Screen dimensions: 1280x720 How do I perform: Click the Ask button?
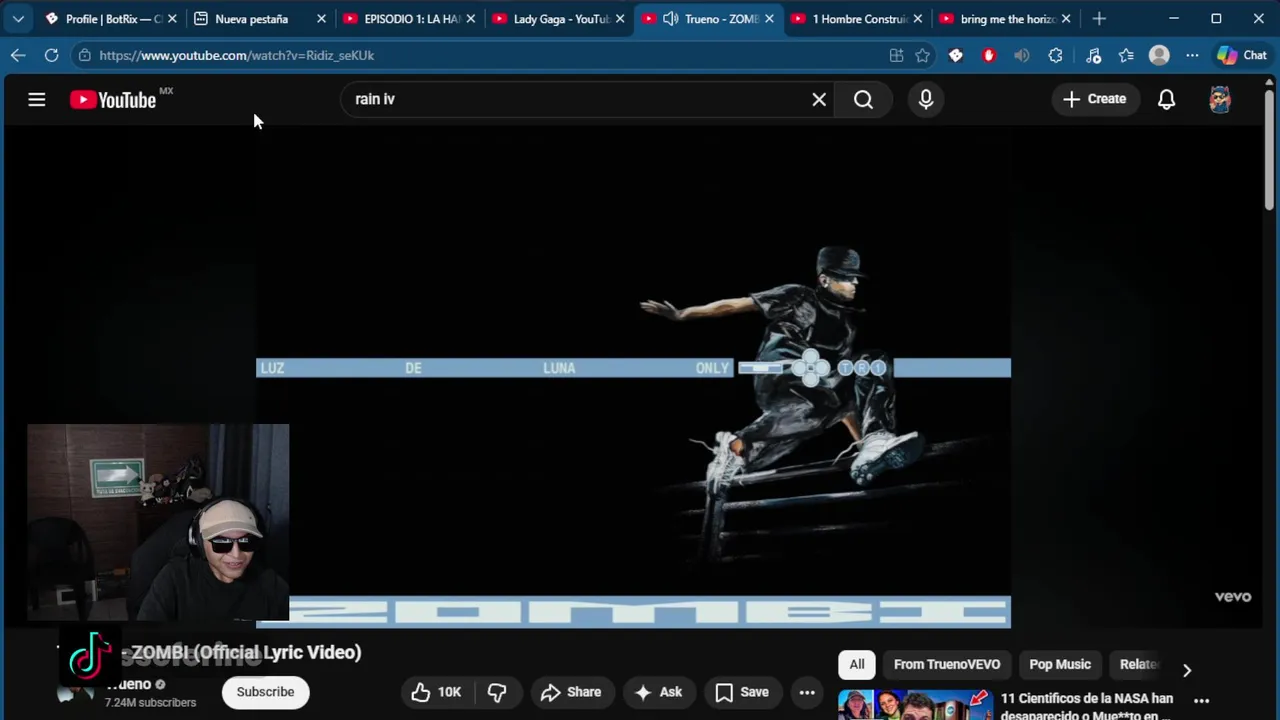[x=658, y=692]
